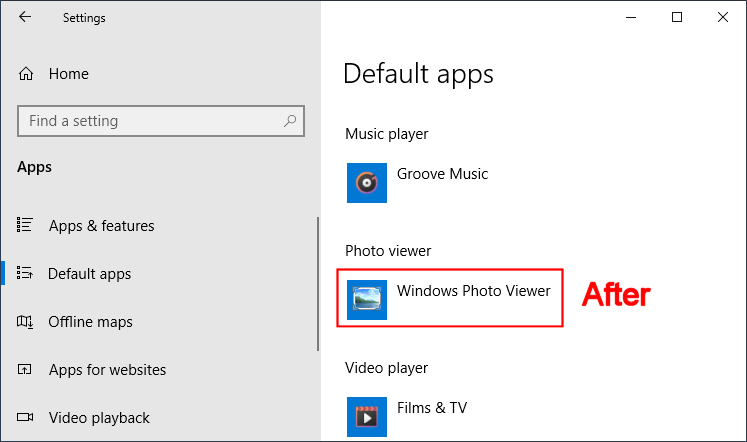Click the Default apps sidebar icon
Screen dimensions: 747x442
[x=26, y=274]
